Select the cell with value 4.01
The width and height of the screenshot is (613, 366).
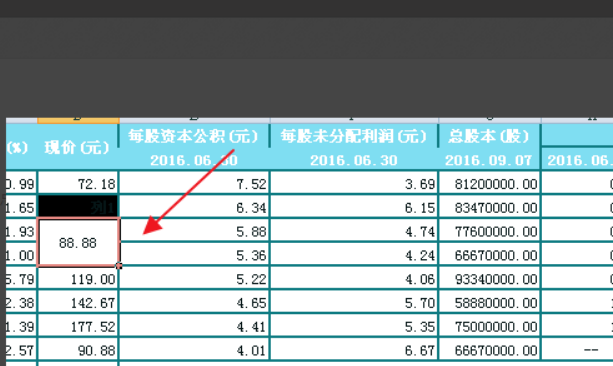coord(194,350)
